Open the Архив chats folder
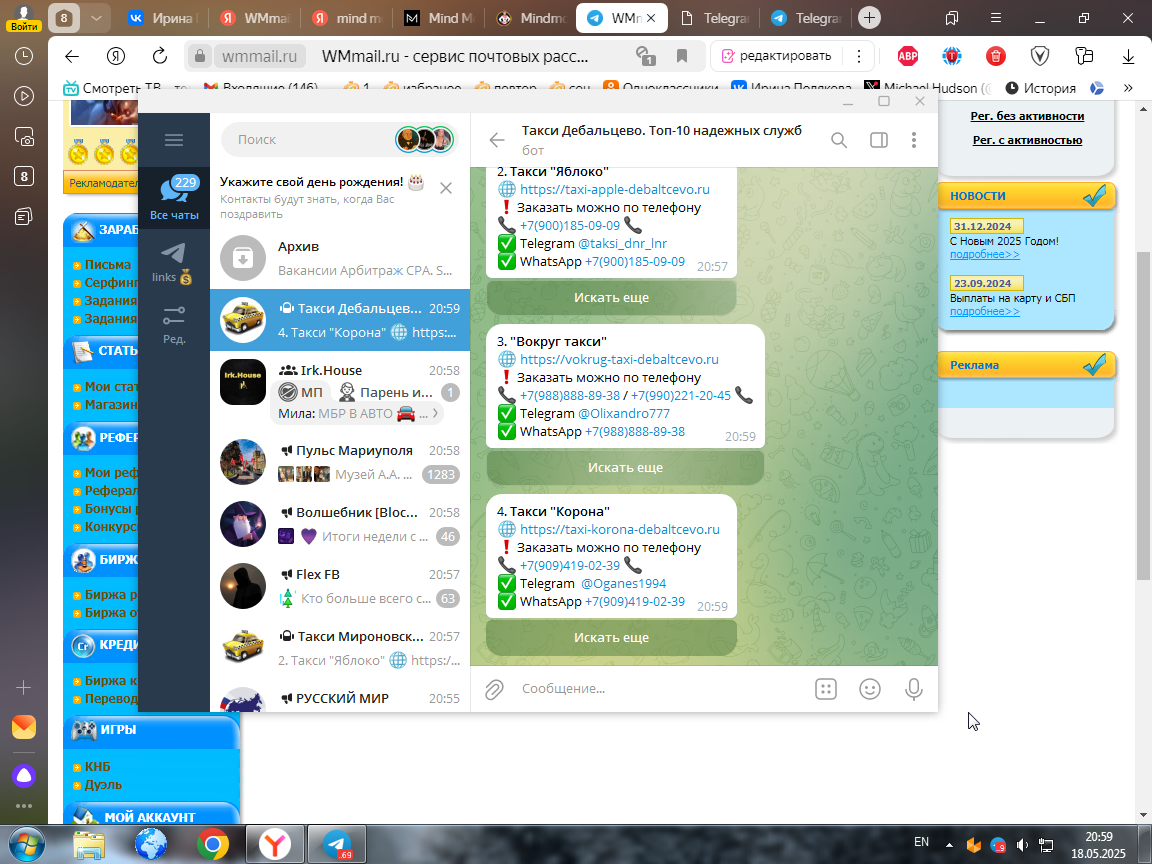 tap(340, 258)
